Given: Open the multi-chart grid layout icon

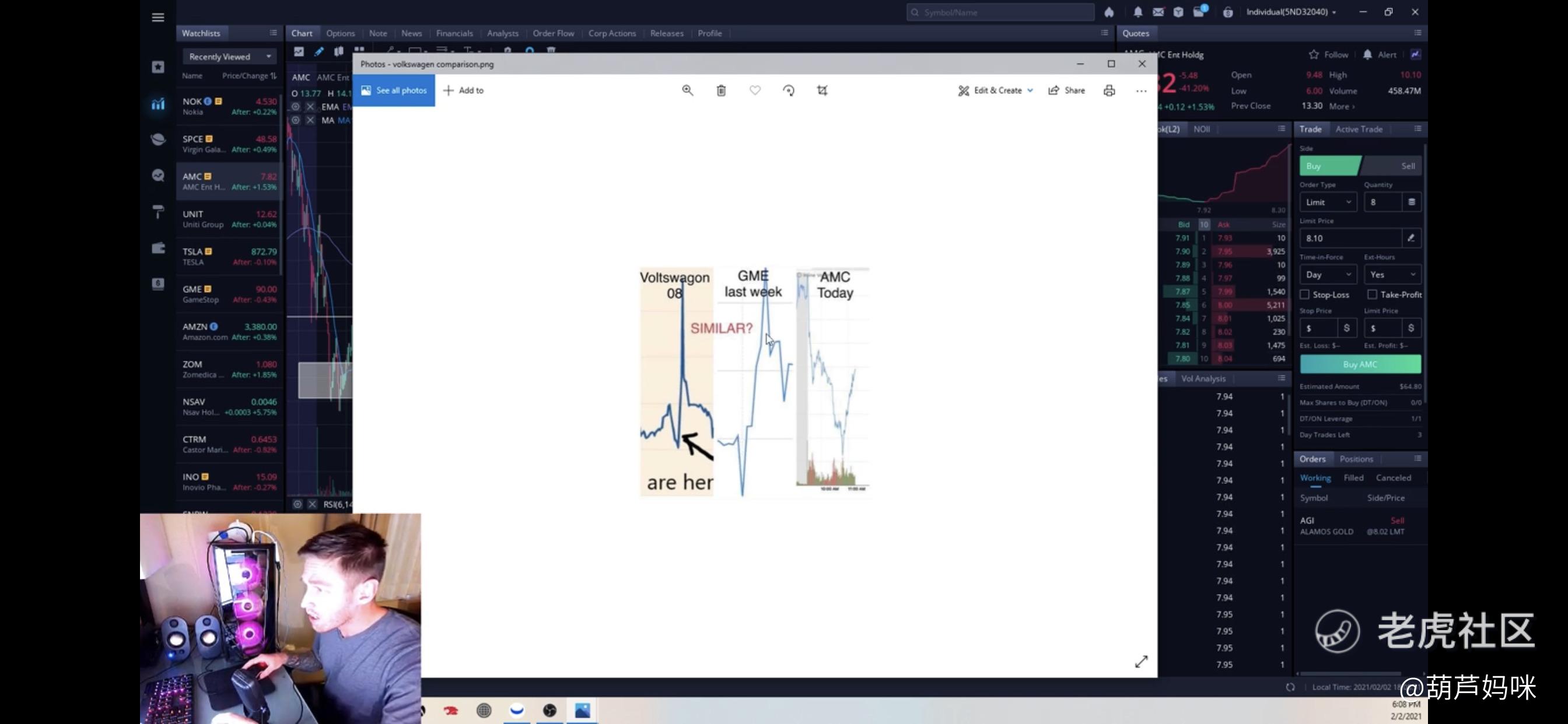Looking at the screenshot, I should click(x=359, y=51).
